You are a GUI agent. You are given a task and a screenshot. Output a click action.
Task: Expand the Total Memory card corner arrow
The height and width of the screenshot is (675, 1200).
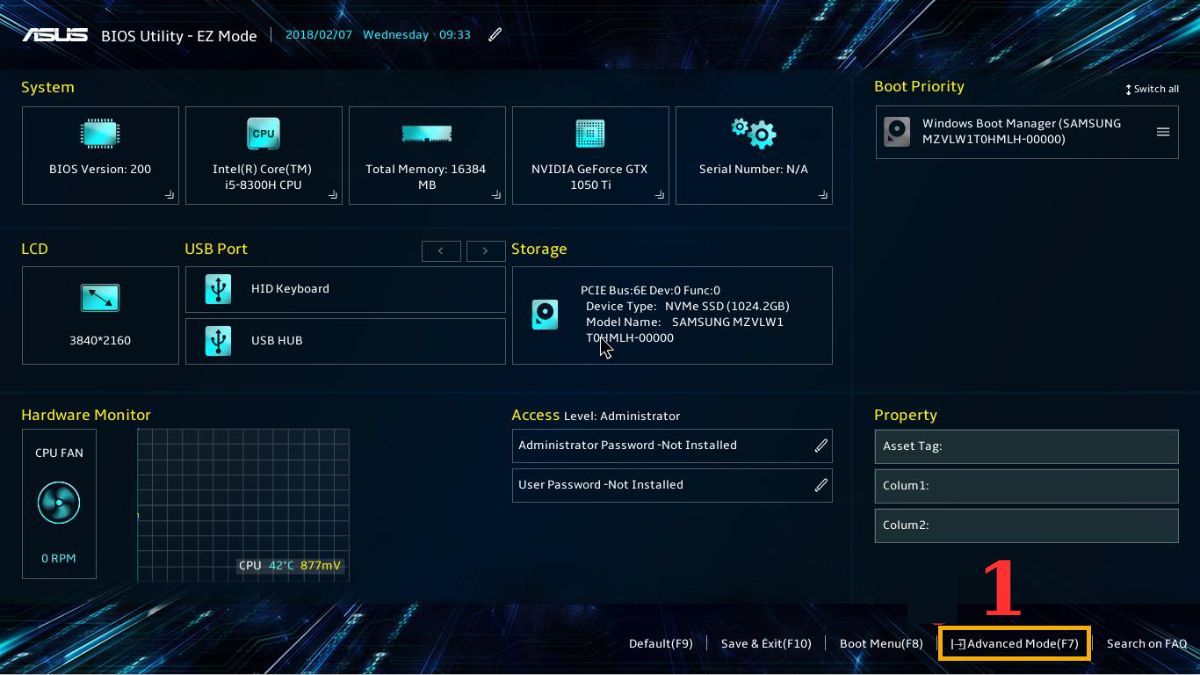(x=496, y=196)
